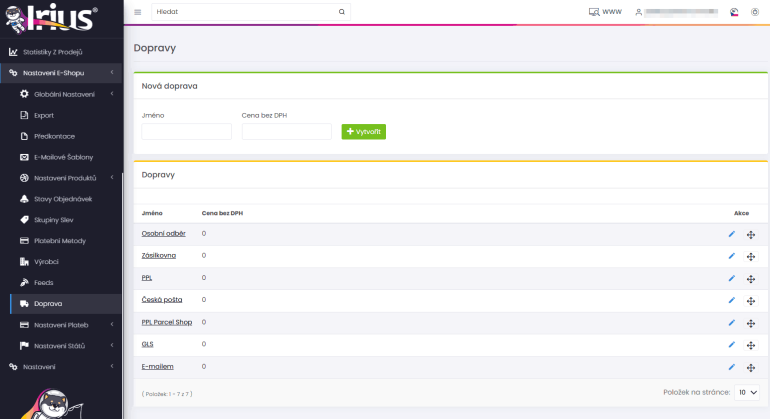Click the Irius logo

(52, 19)
